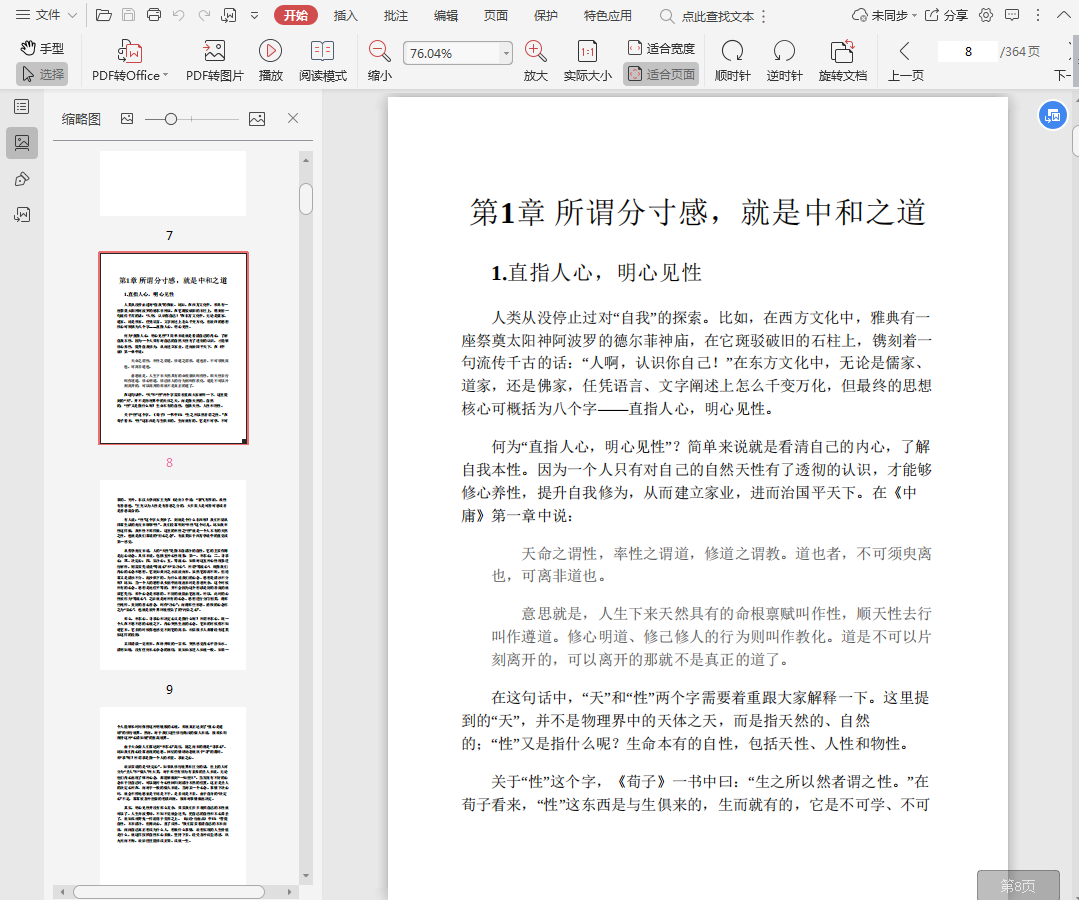Open the zoom percentage dropdown arrow

pos(506,53)
